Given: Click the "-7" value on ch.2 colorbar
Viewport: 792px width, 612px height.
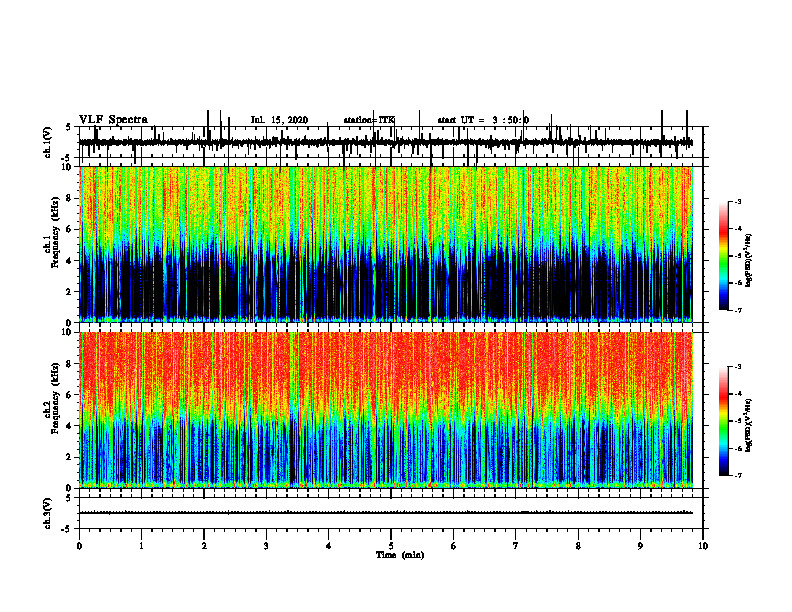Looking at the screenshot, I should (x=737, y=475).
